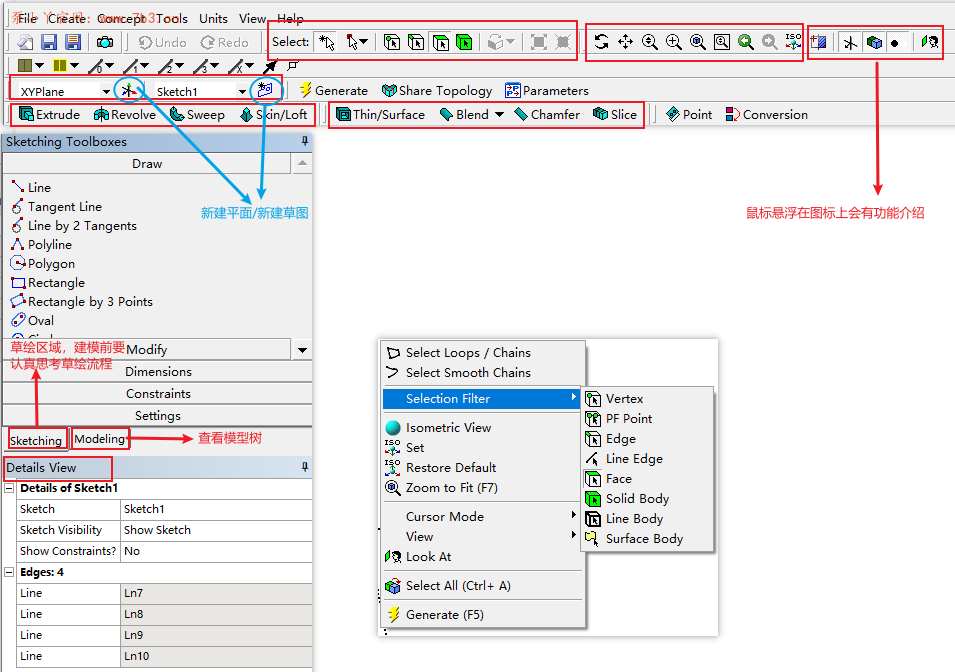The image size is (955, 672).
Task: Click Extrude in the features toolbar
Action: click(x=49, y=115)
